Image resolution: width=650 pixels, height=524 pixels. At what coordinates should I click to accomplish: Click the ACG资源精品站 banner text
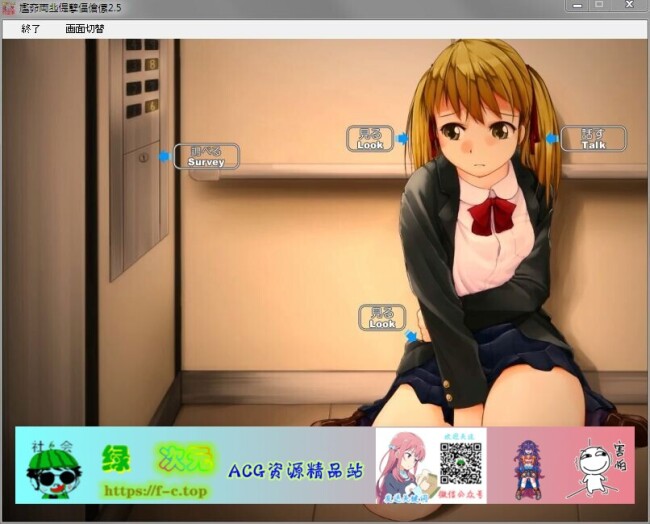click(x=294, y=469)
